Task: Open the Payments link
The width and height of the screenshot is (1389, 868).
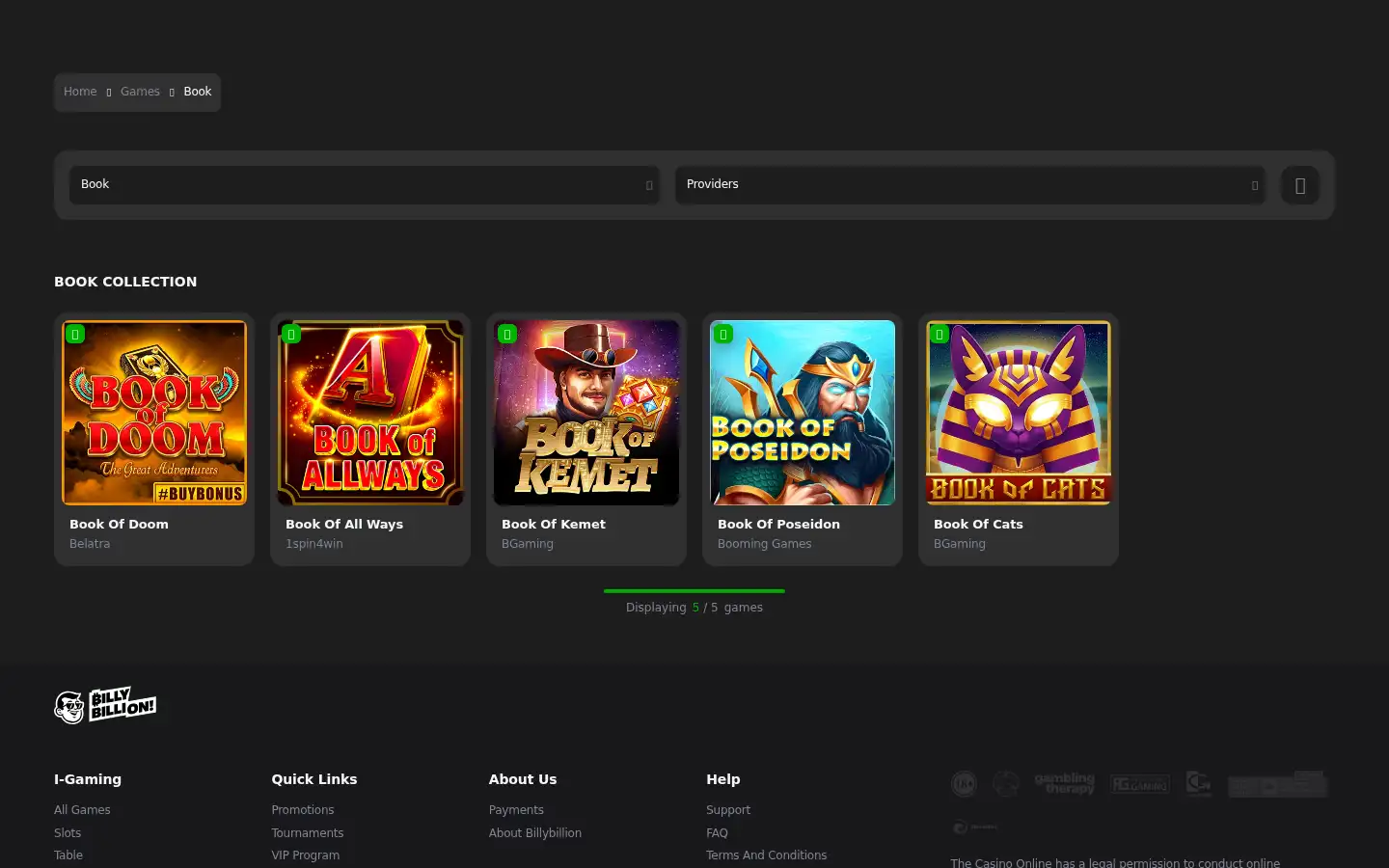Action: click(516, 810)
